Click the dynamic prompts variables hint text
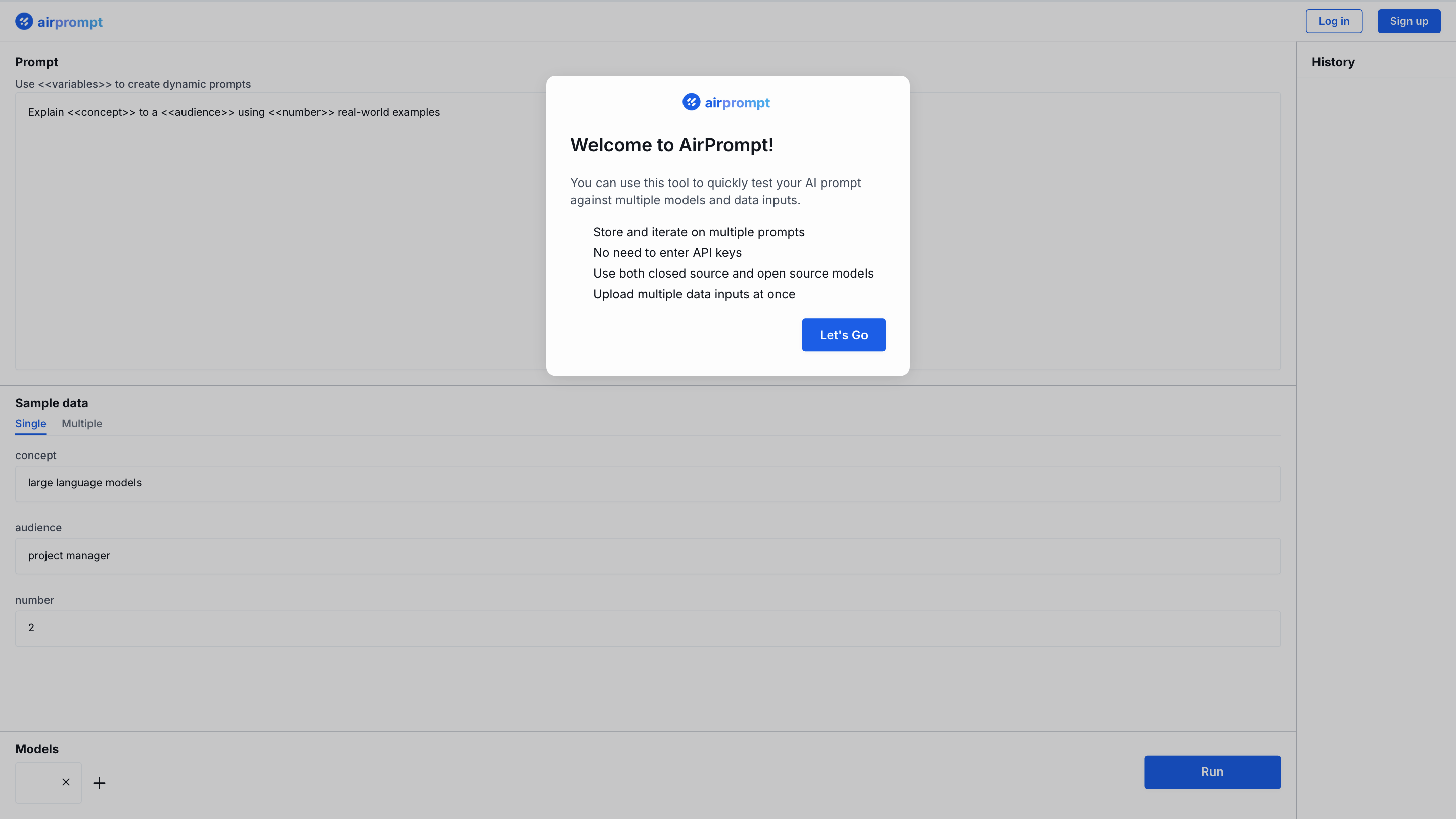This screenshot has width=1456, height=819. click(133, 83)
